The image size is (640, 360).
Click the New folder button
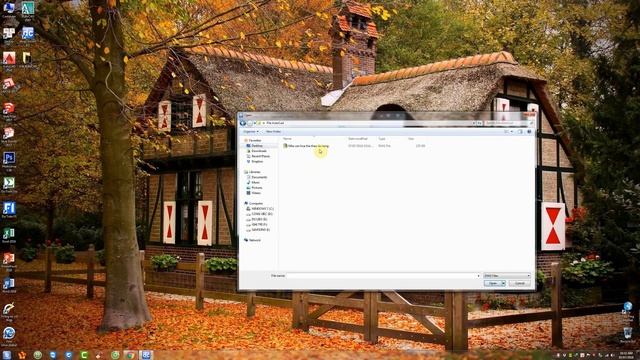273,131
